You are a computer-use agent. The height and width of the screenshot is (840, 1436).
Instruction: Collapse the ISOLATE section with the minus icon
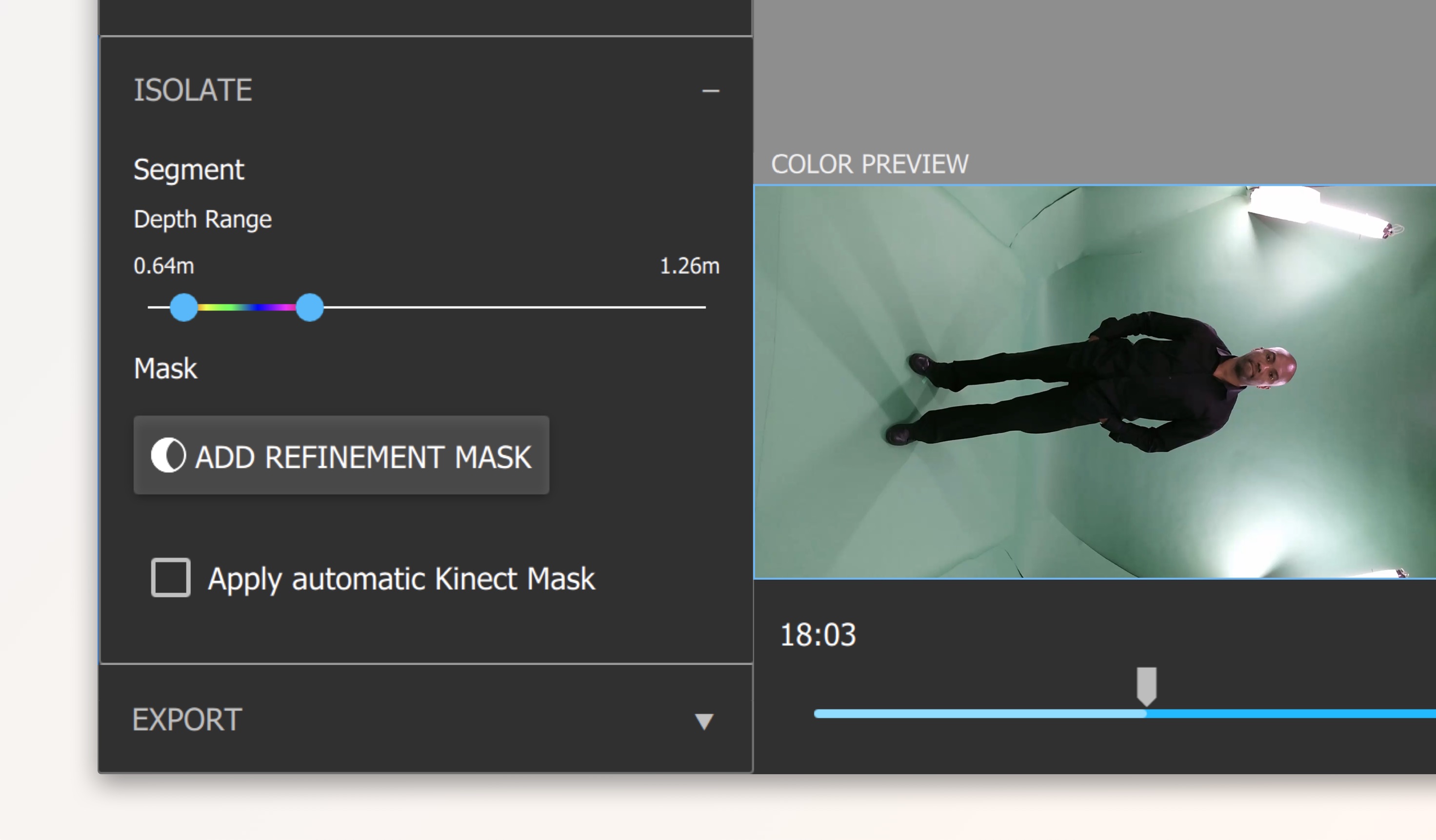tap(710, 91)
